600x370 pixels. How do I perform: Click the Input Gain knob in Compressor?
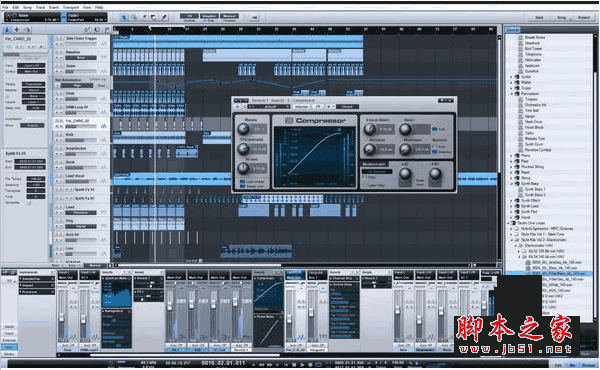pos(370,129)
